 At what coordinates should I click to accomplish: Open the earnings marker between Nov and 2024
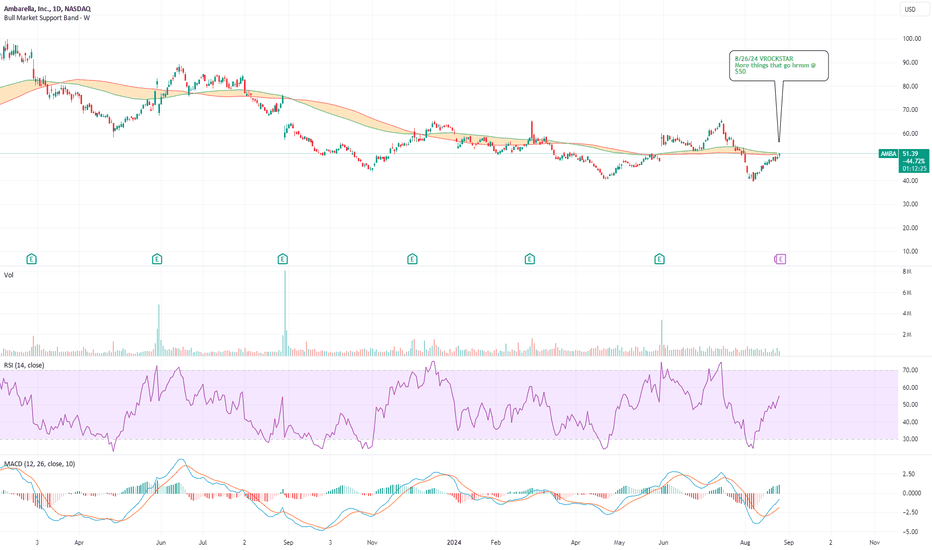pyautogui.click(x=412, y=259)
